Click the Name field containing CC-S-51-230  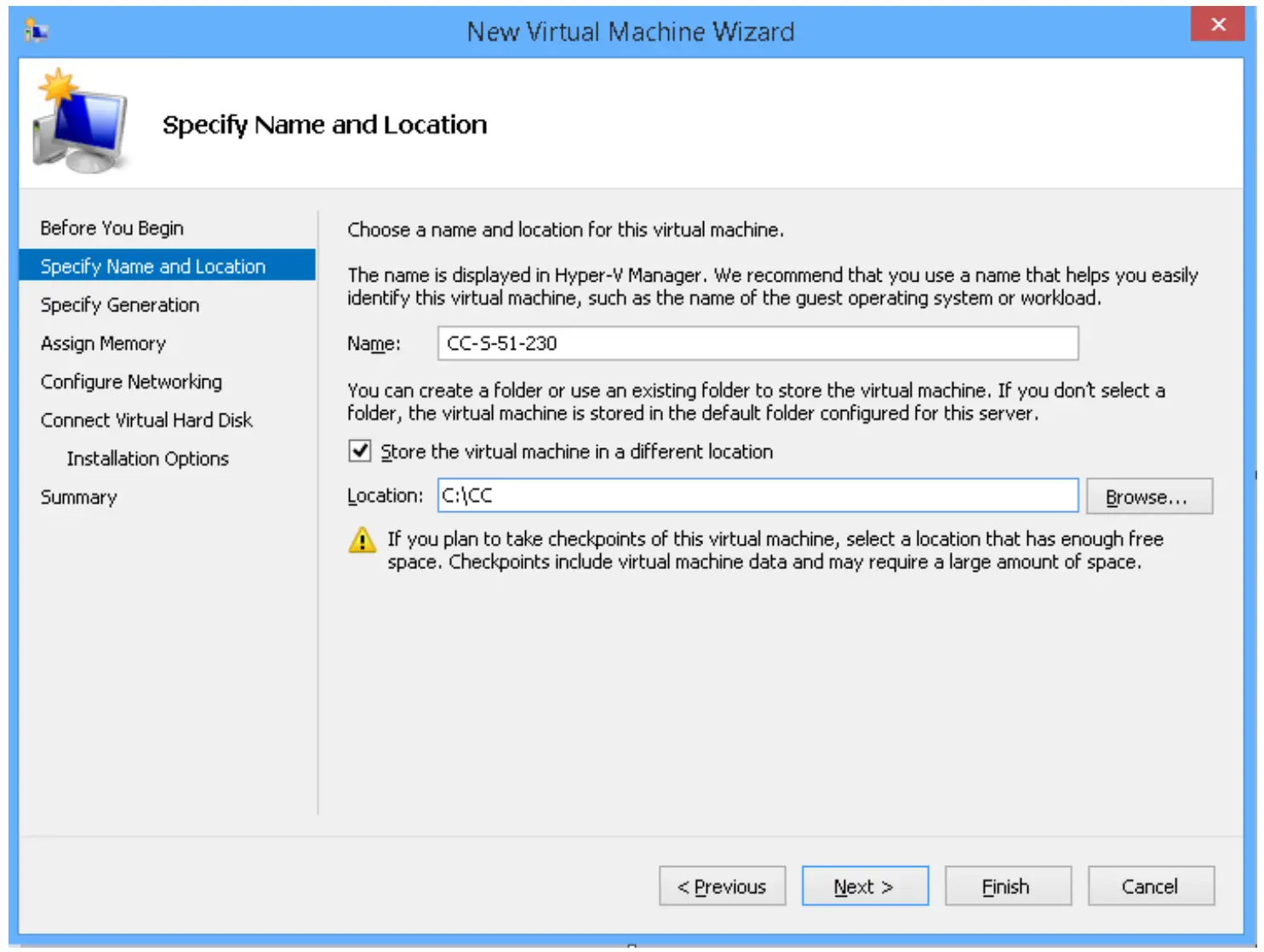click(x=758, y=343)
